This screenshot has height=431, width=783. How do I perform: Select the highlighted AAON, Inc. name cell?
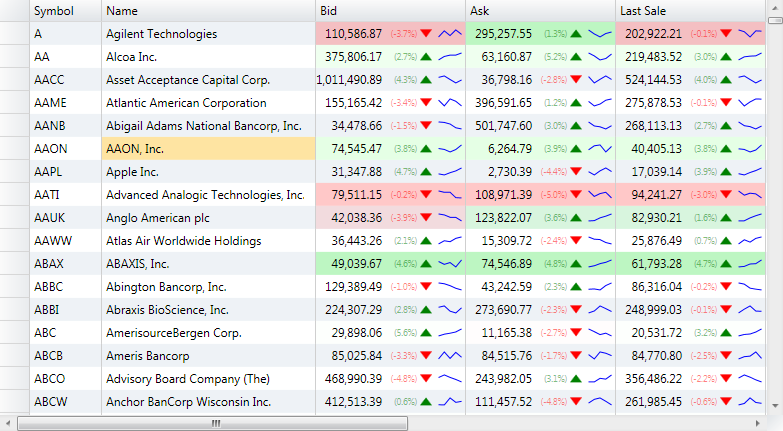point(208,149)
